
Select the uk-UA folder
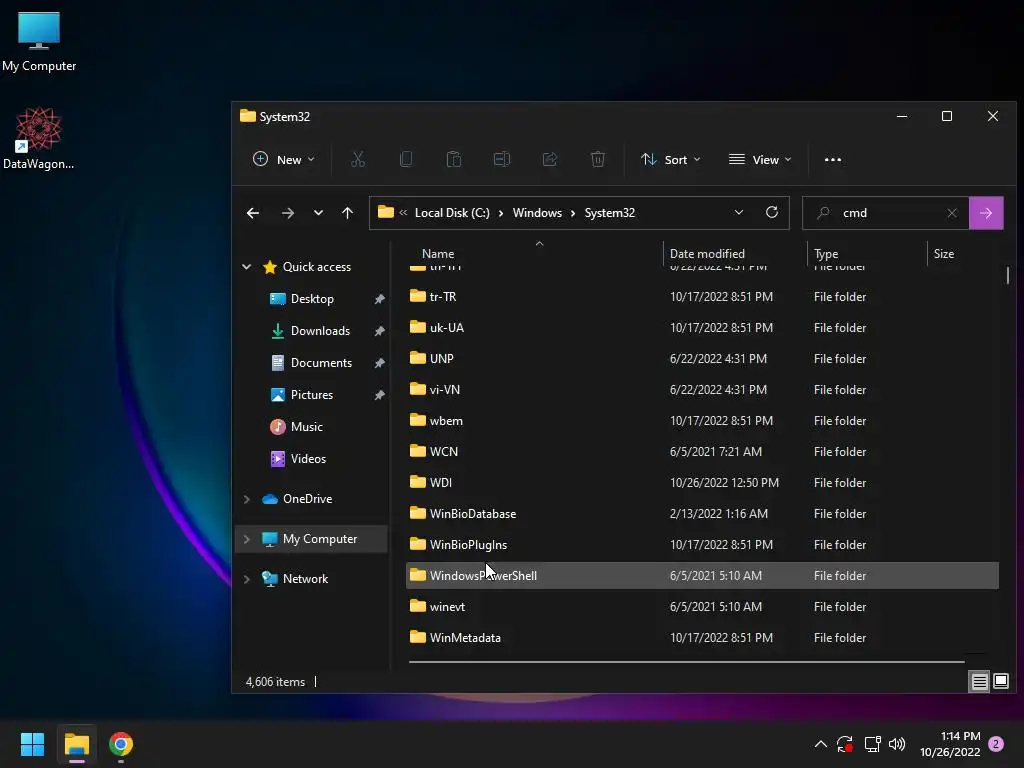coord(702,327)
